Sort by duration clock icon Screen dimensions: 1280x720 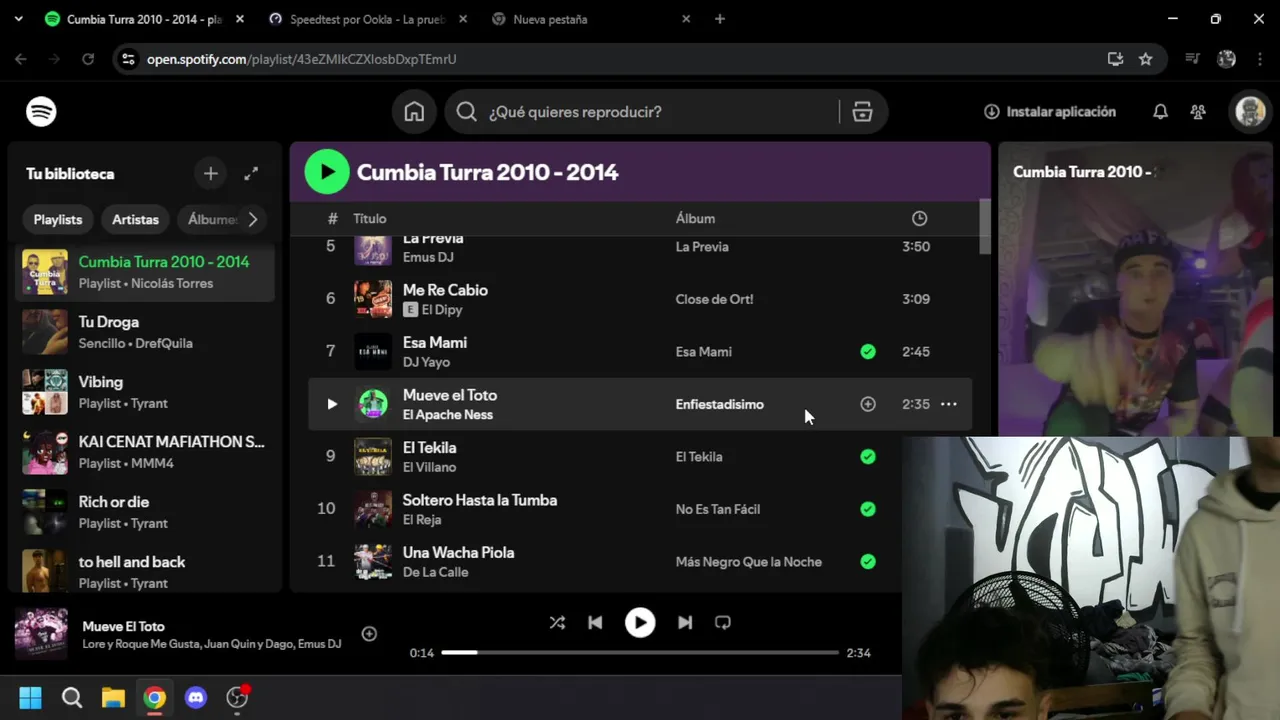tap(919, 219)
